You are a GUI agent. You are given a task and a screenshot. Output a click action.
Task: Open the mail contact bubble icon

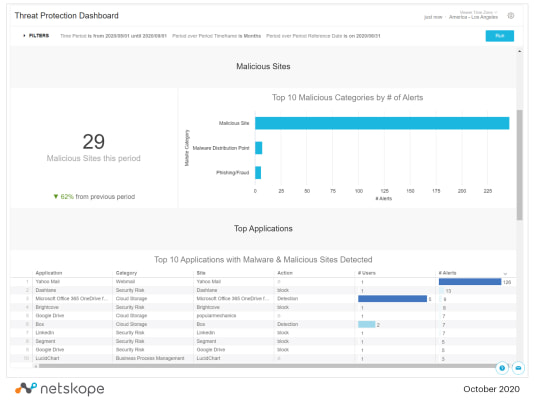[x=518, y=368]
